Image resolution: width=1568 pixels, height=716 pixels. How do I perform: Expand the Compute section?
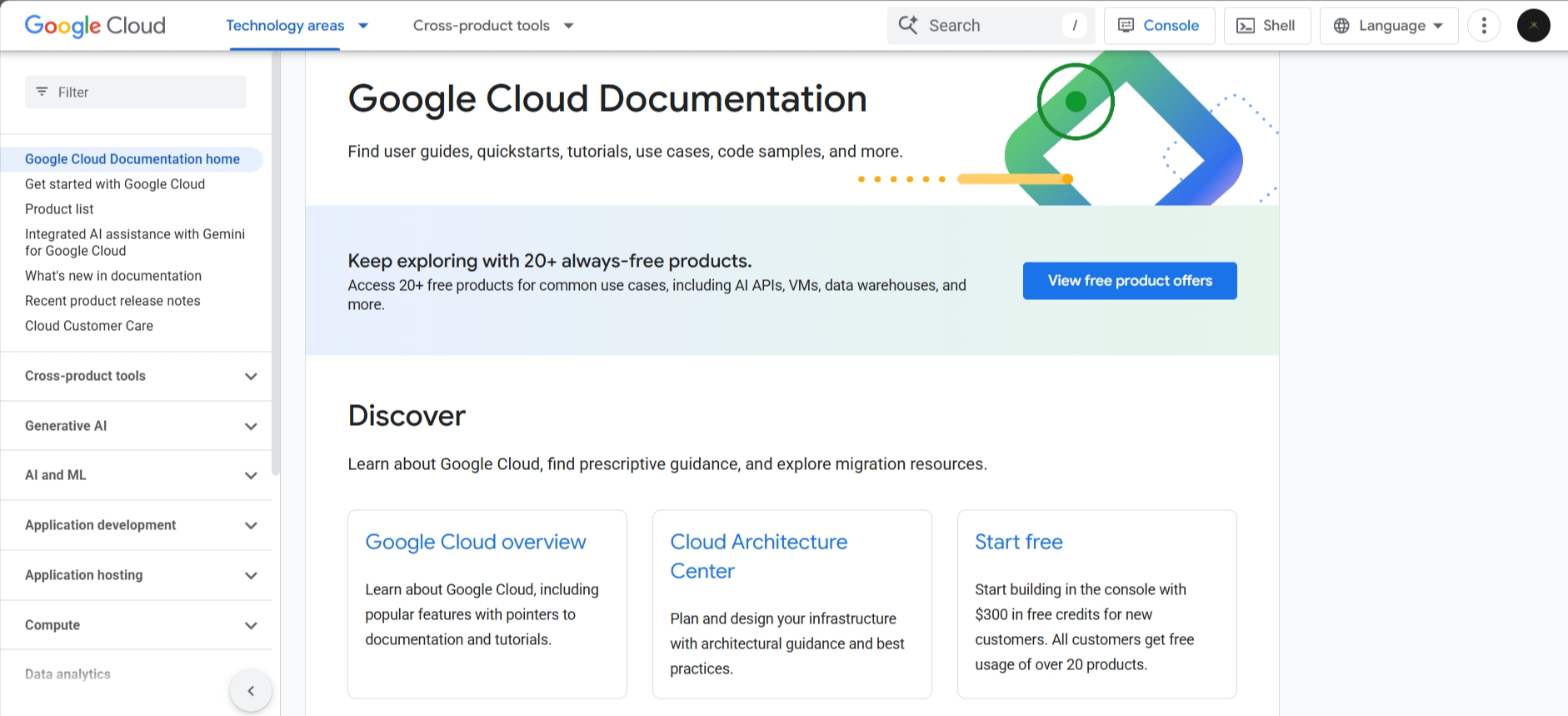tap(136, 625)
